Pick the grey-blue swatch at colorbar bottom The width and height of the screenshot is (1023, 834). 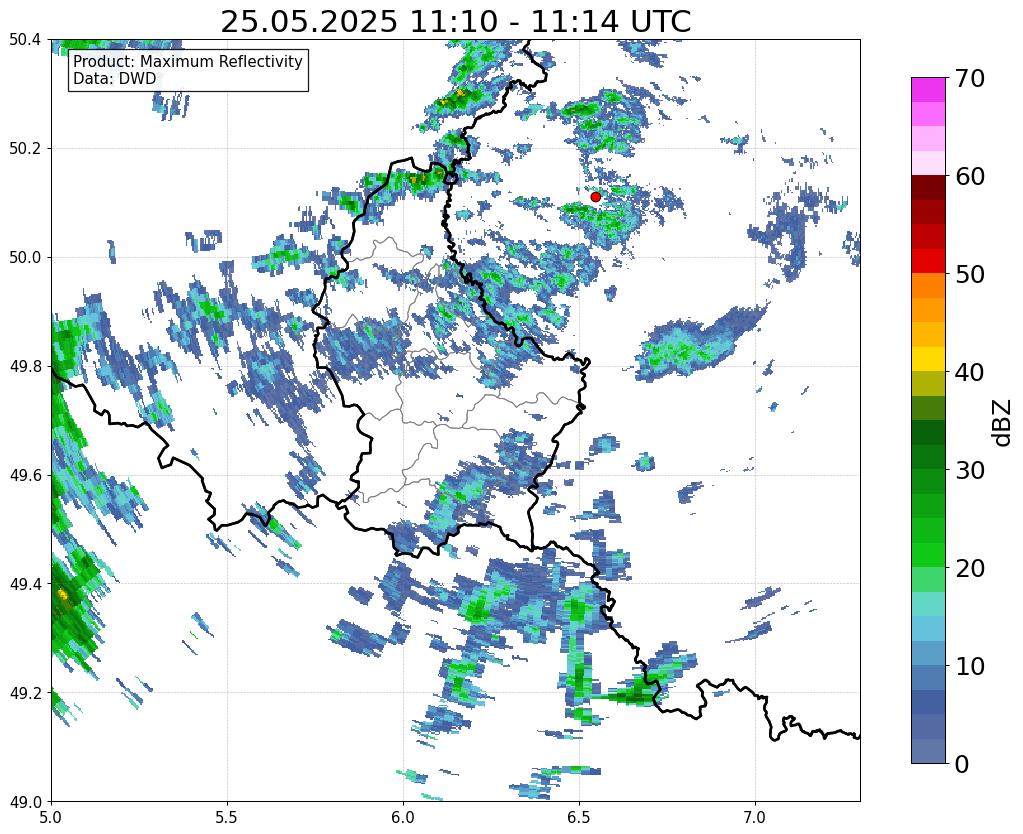pyautogui.click(x=928, y=751)
